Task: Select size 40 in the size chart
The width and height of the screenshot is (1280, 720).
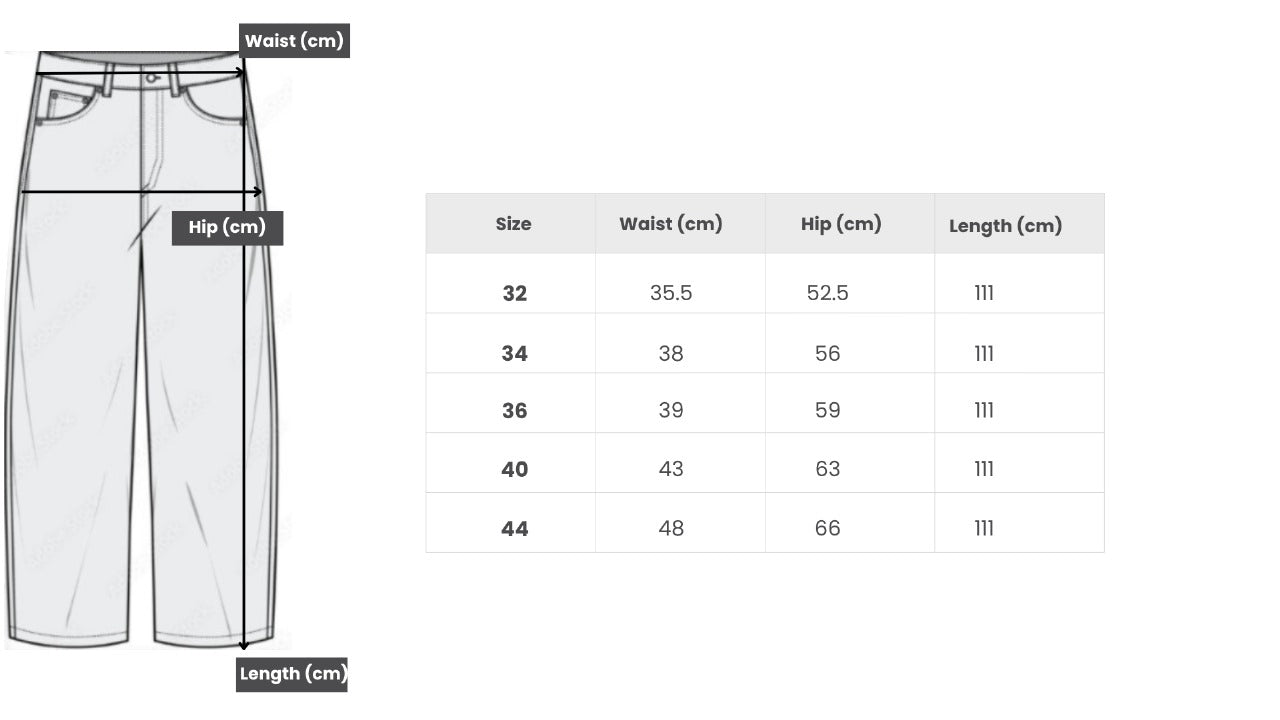Action: click(x=514, y=470)
